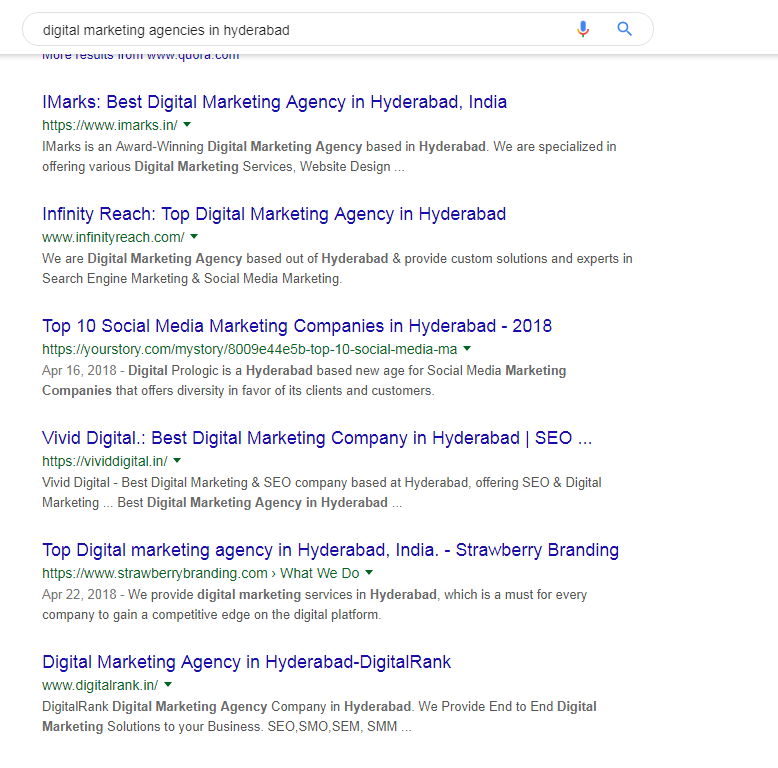Expand dropdown arrow beside yourstory.com URL
The height and width of the screenshot is (768, 778).
coord(467,349)
